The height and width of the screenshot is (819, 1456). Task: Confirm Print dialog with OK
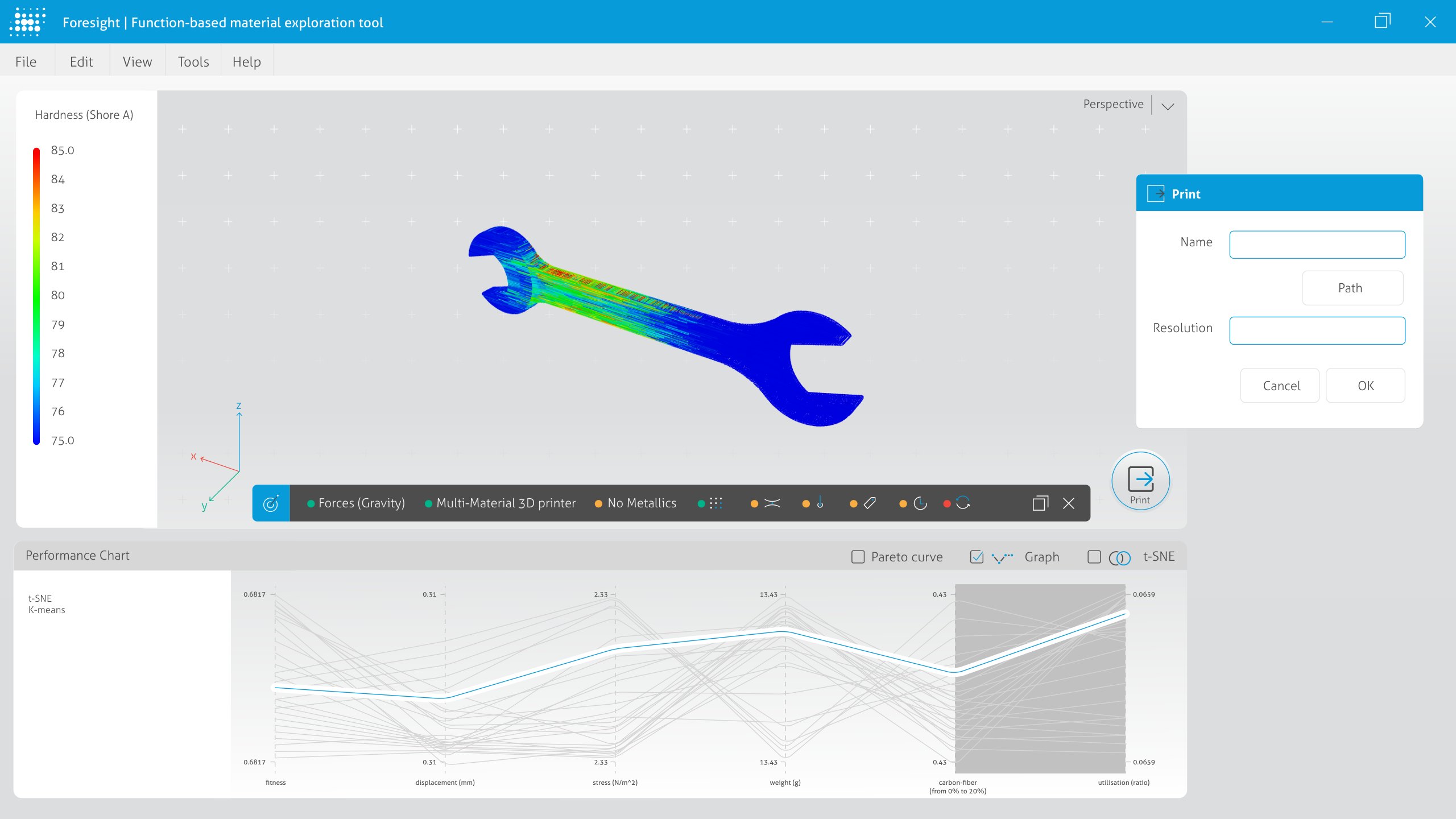(1366, 386)
